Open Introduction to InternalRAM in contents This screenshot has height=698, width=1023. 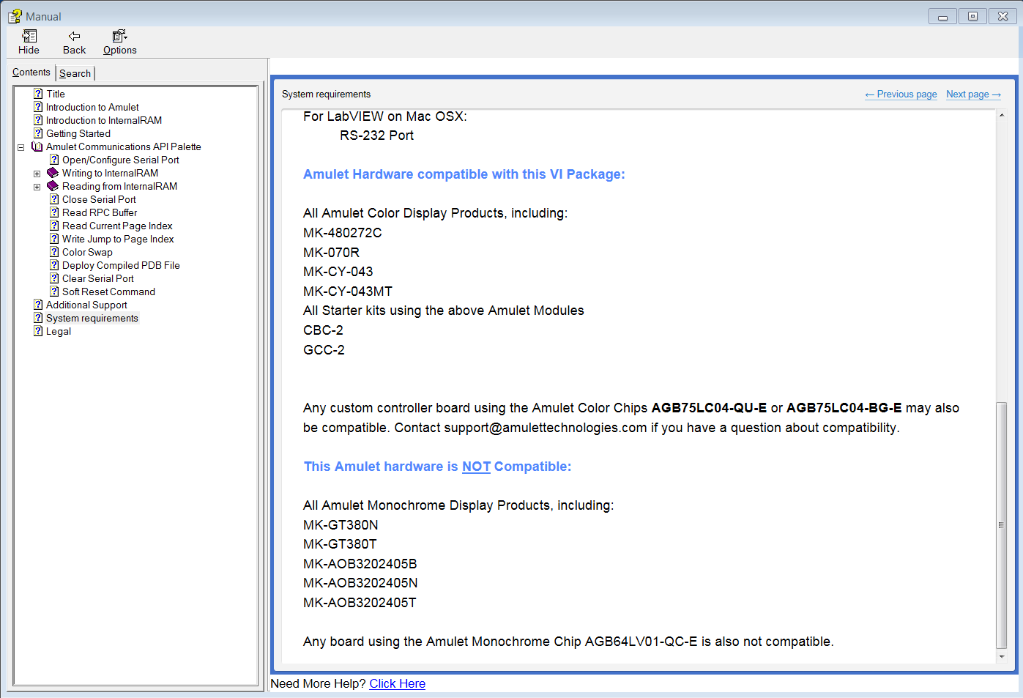coord(104,120)
